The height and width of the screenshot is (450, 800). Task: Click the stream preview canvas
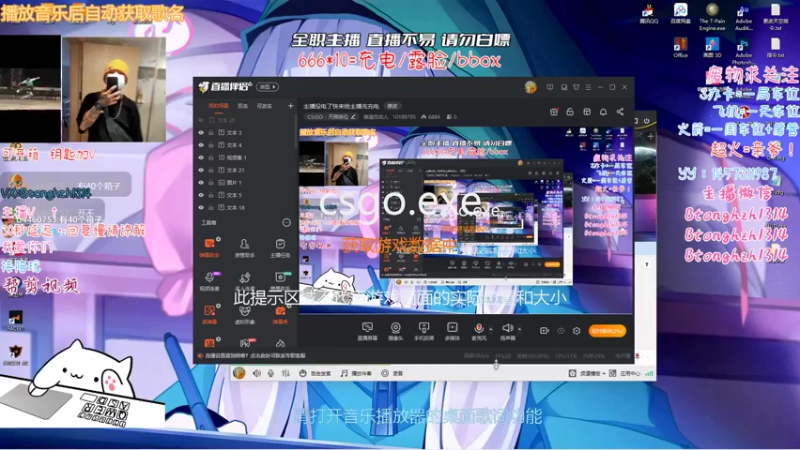click(465, 219)
